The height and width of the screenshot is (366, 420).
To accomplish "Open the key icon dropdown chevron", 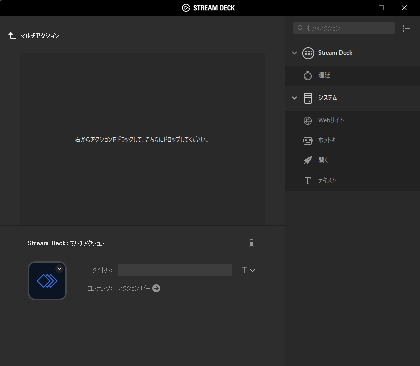I will [59, 269].
